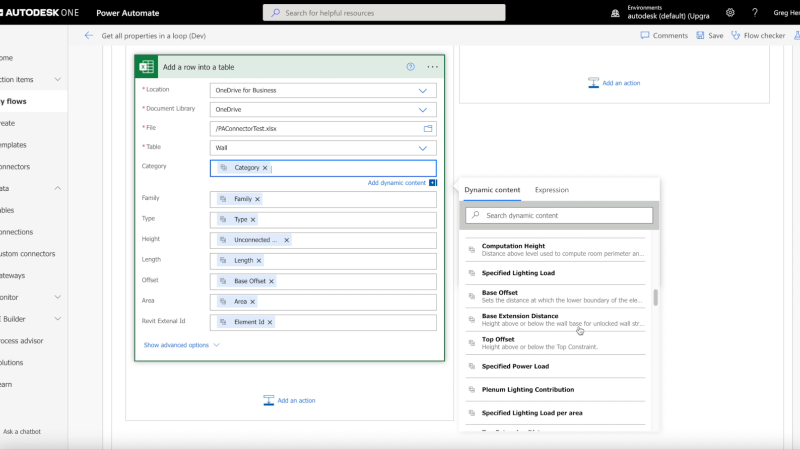Remove the Unconnected token with its X
The height and width of the screenshot is (450, 800).
click(287, 240)
